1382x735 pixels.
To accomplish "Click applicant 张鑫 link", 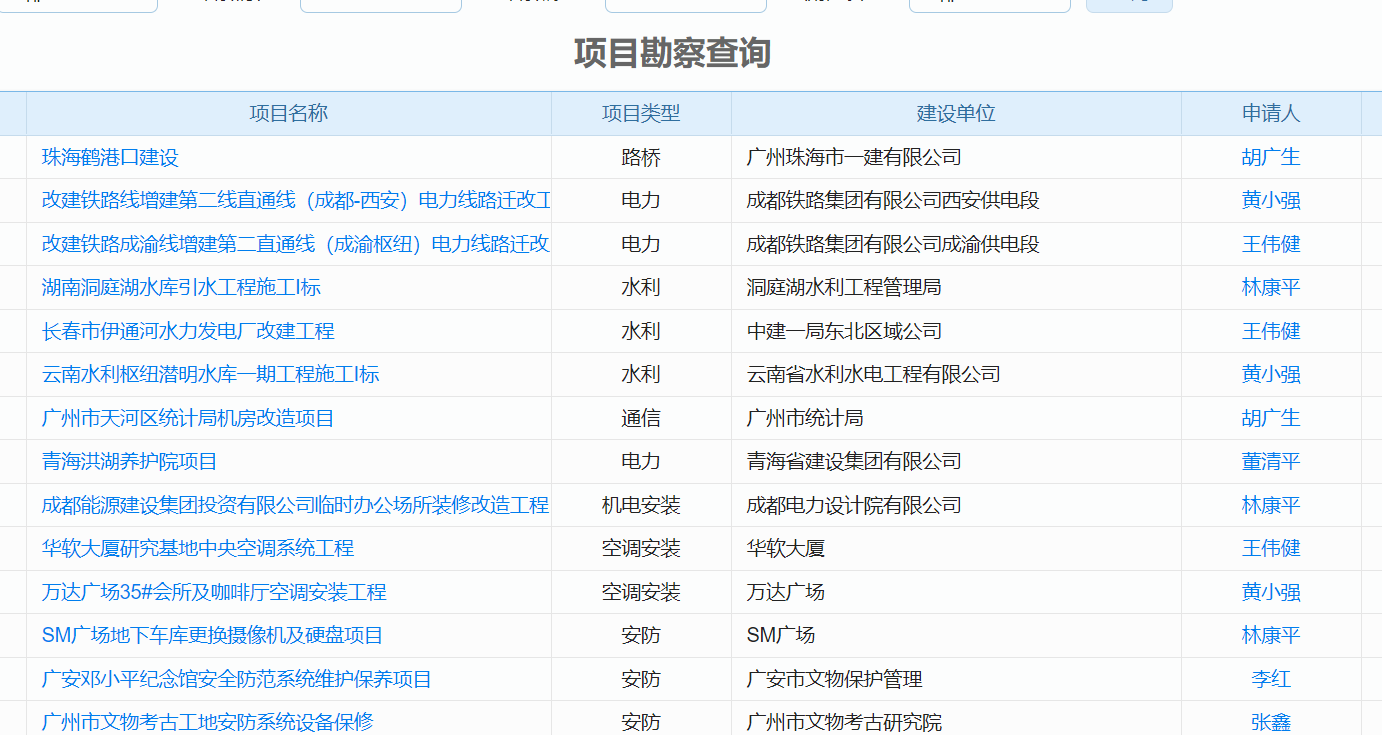I will (x=1270, y=721).
